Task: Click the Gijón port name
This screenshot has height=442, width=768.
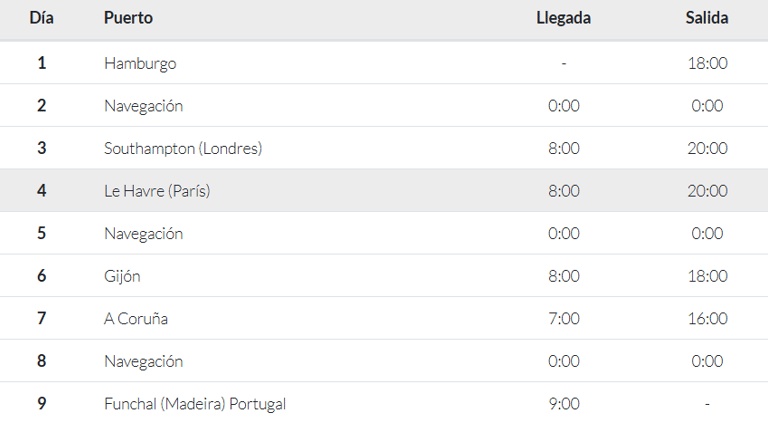Action: coord(122,276)
